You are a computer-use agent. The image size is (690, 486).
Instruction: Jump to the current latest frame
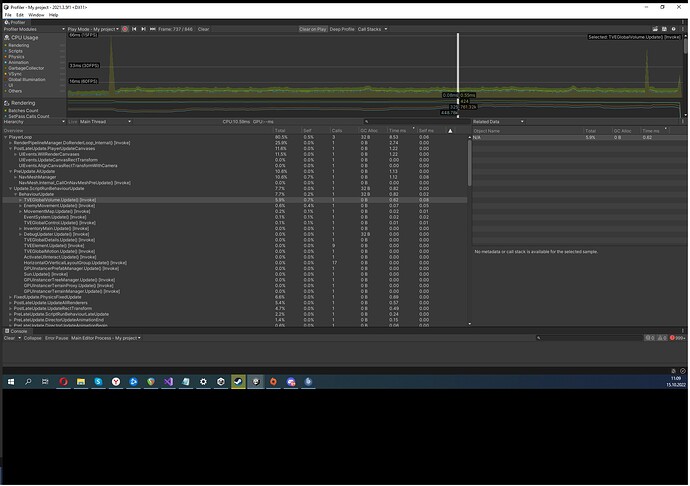[153, 29]
